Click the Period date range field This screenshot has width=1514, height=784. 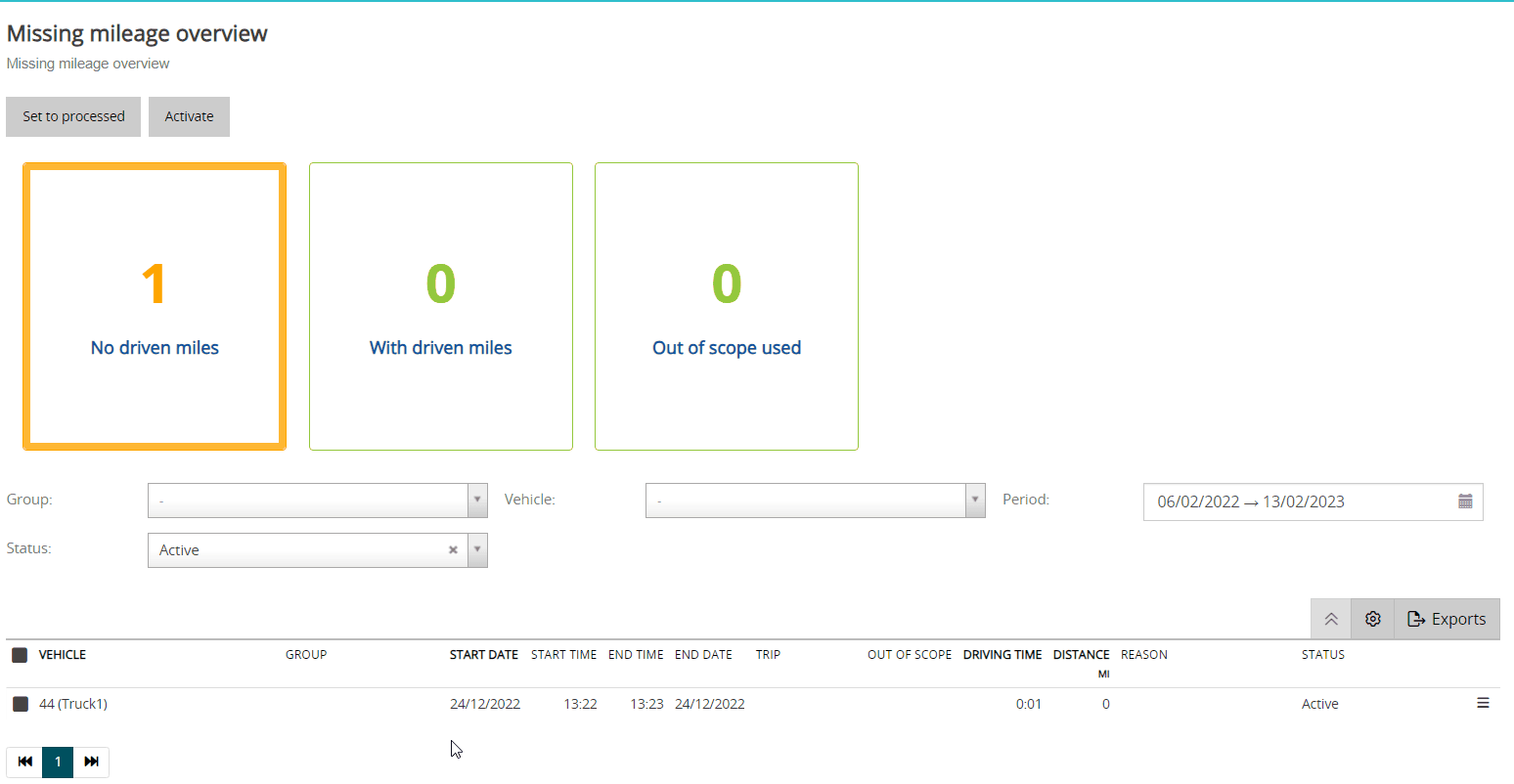[1313, 501]
